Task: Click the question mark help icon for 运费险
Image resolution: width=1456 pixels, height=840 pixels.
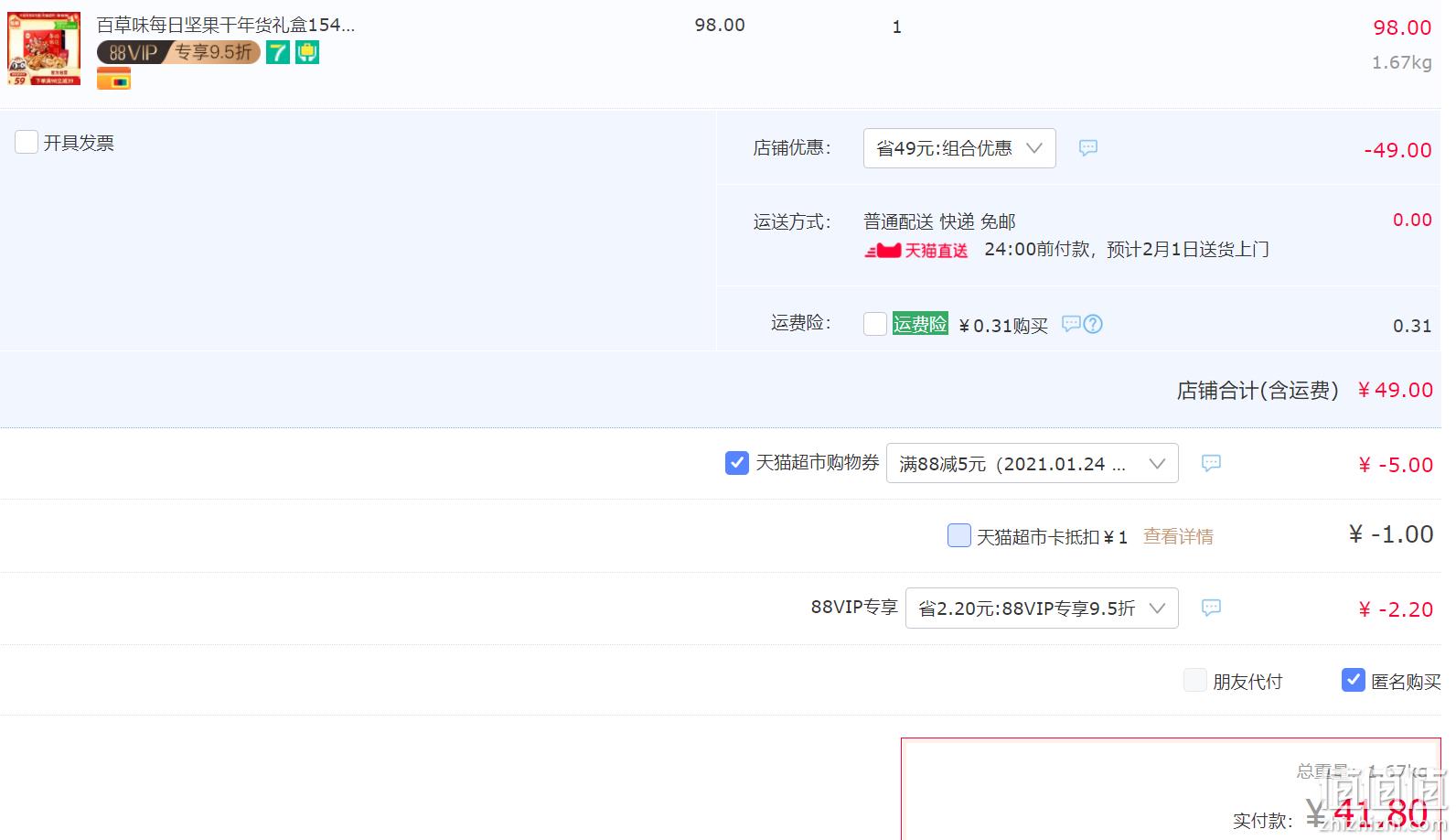Action: pos(1093,324)
